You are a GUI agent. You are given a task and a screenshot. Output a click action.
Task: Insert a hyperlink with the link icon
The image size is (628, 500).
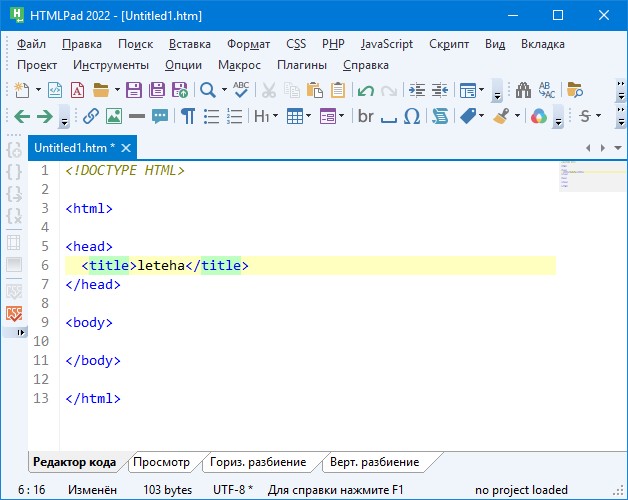[91, 116]
